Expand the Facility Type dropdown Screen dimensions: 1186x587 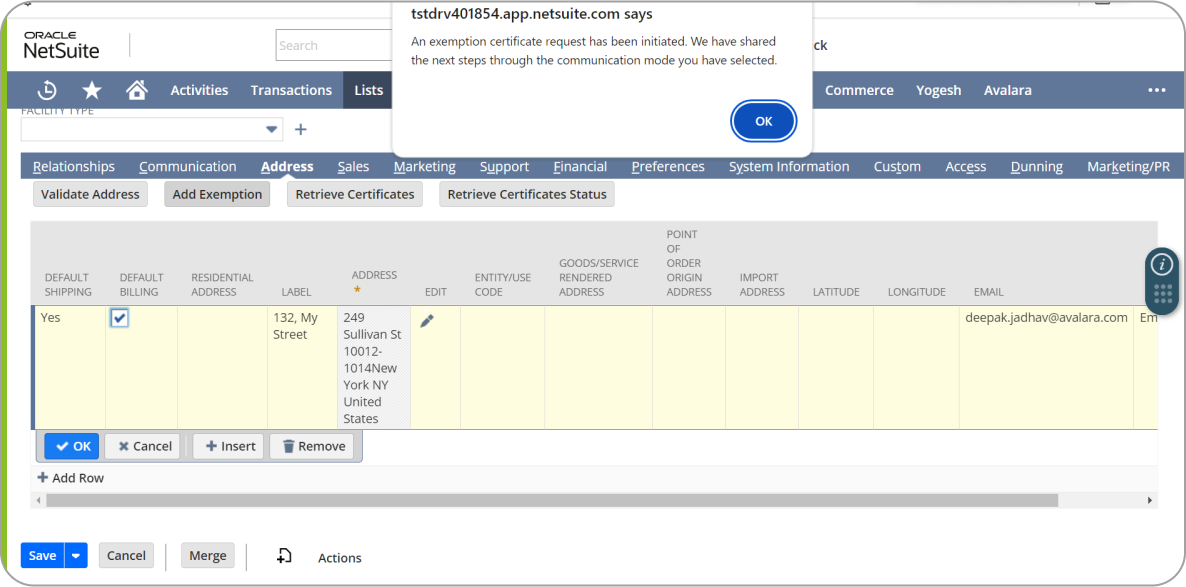(271, 129)
